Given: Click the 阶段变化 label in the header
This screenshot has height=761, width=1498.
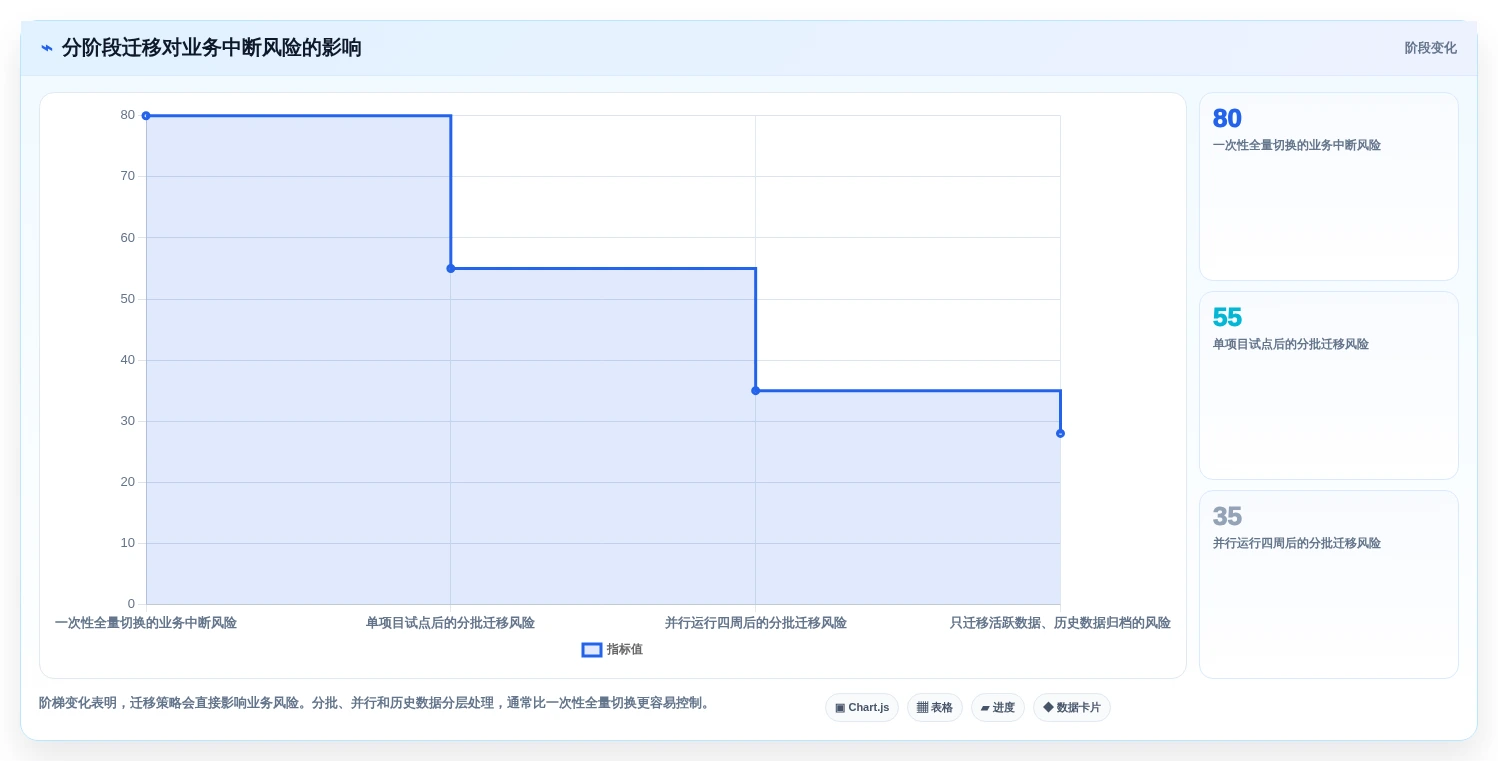Looking at the screenshot, I should (1430, 48).
